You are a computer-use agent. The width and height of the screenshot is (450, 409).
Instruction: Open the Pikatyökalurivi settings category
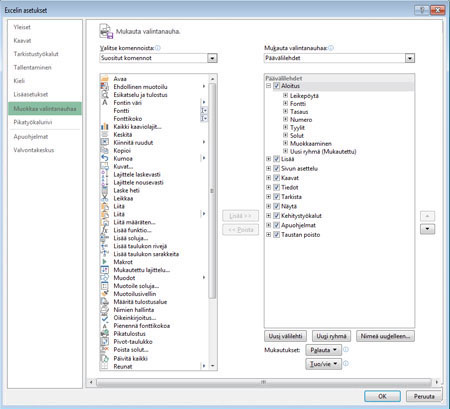point(33,122)
